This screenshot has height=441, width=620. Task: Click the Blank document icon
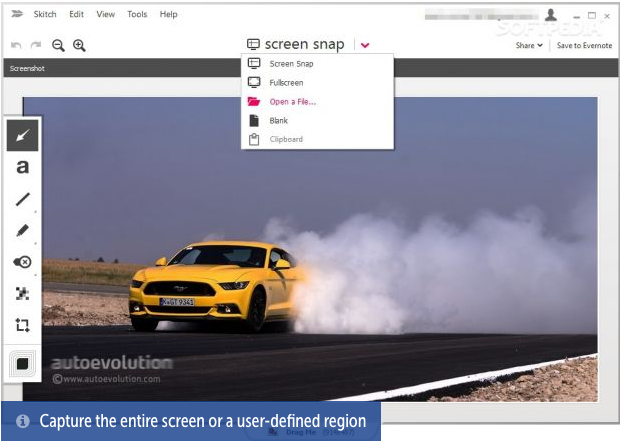coord(254,120)
